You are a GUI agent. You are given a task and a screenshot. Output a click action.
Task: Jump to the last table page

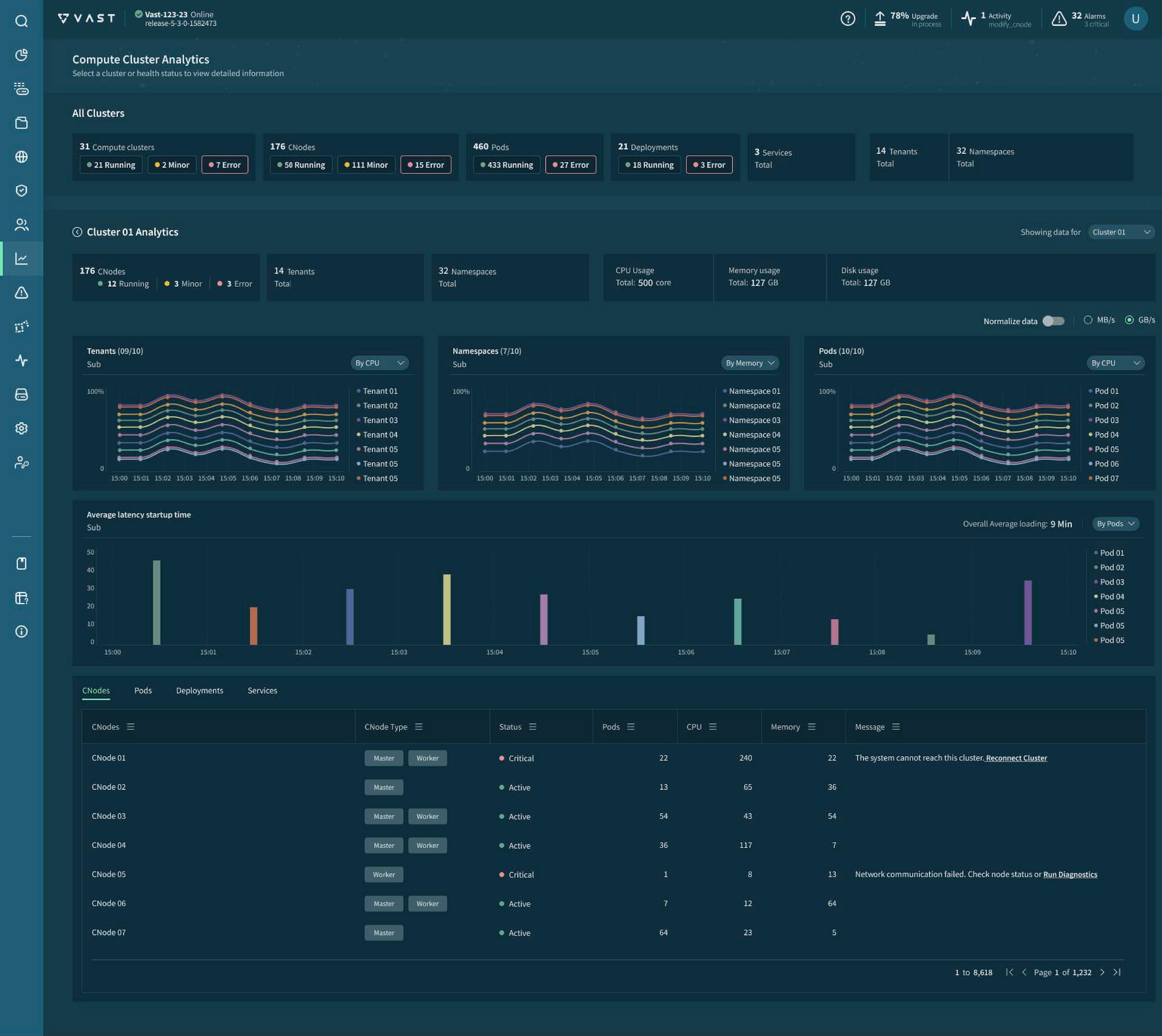(1117, 972)
